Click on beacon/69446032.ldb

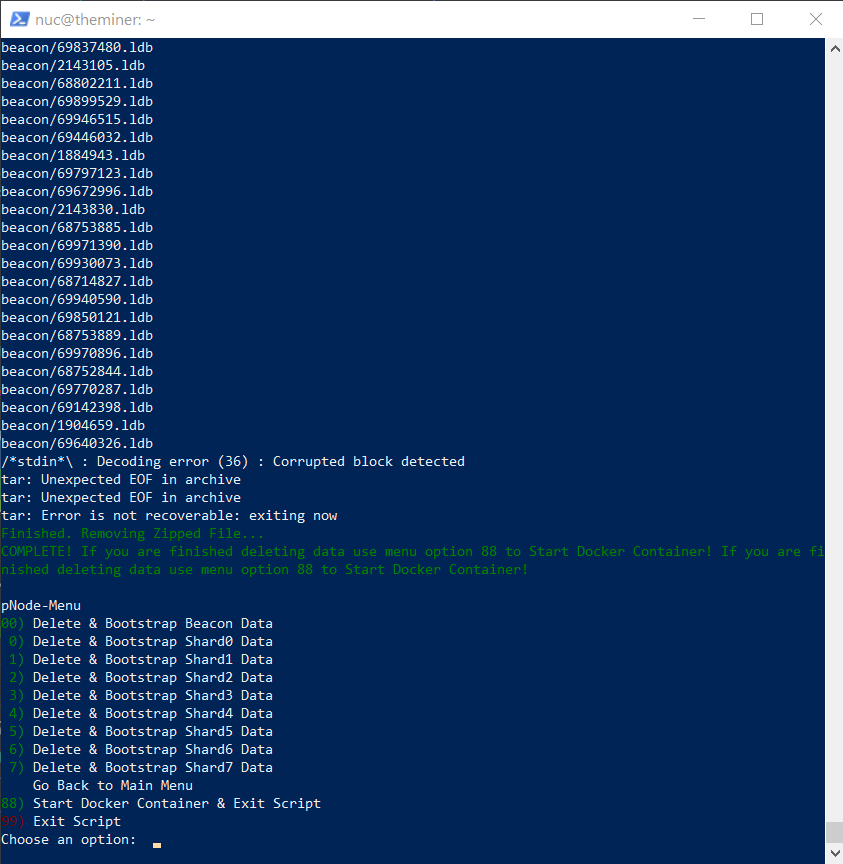[77, 138]
